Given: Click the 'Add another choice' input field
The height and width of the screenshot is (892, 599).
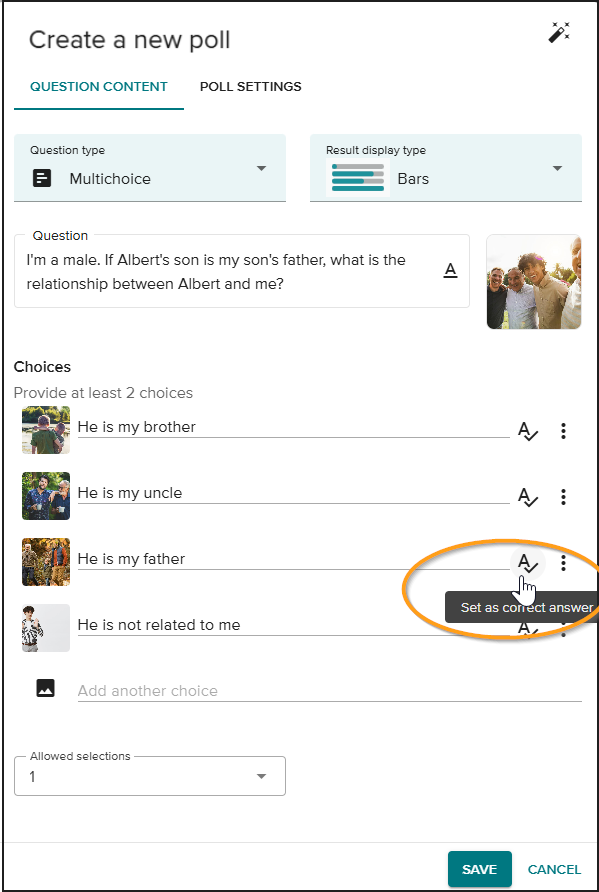Looking at the screenshot, I should [329, 691].
